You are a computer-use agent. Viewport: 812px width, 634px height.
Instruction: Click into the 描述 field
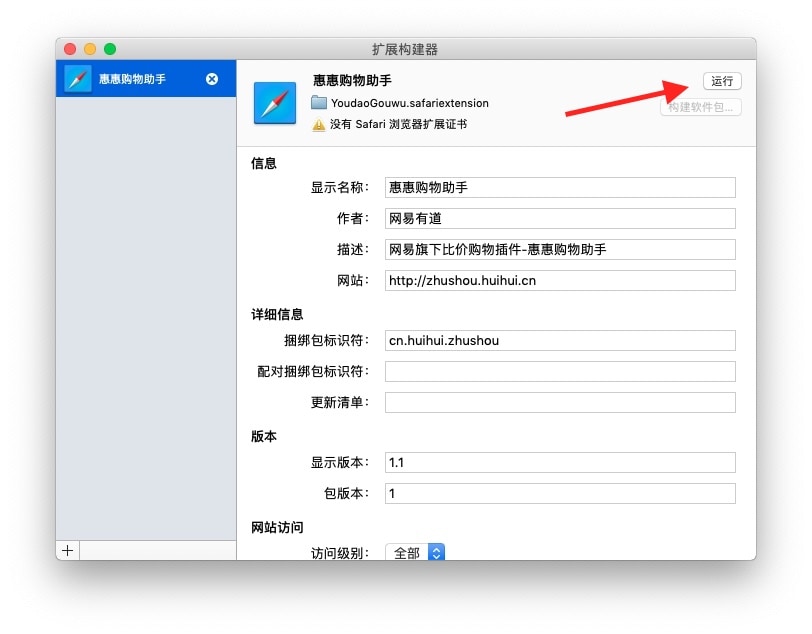click(560, 249)
